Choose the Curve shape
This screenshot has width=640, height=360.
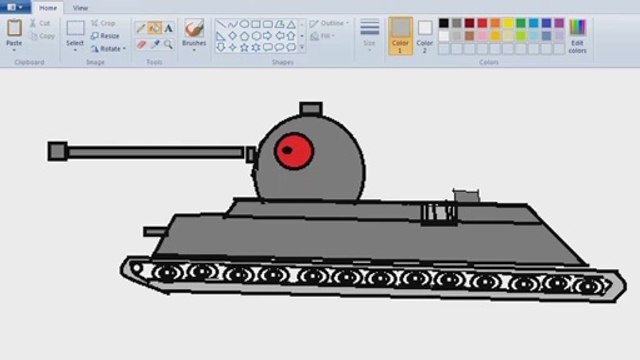click(232, 24)
